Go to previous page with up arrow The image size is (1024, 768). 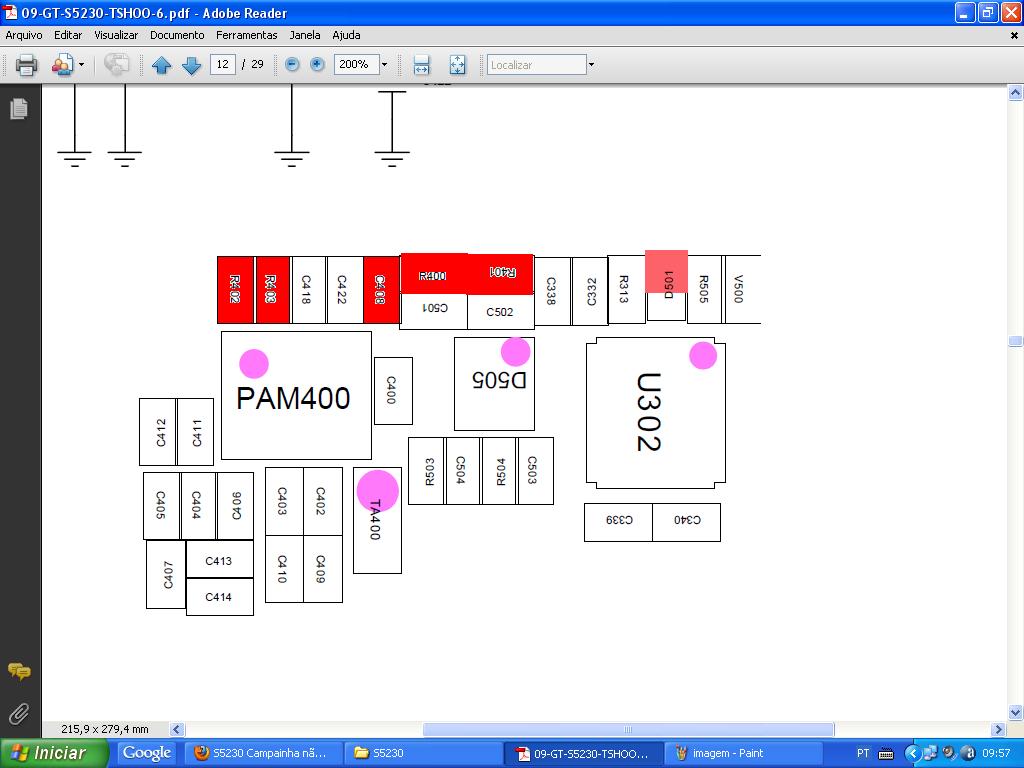click(x=161, y=65)
